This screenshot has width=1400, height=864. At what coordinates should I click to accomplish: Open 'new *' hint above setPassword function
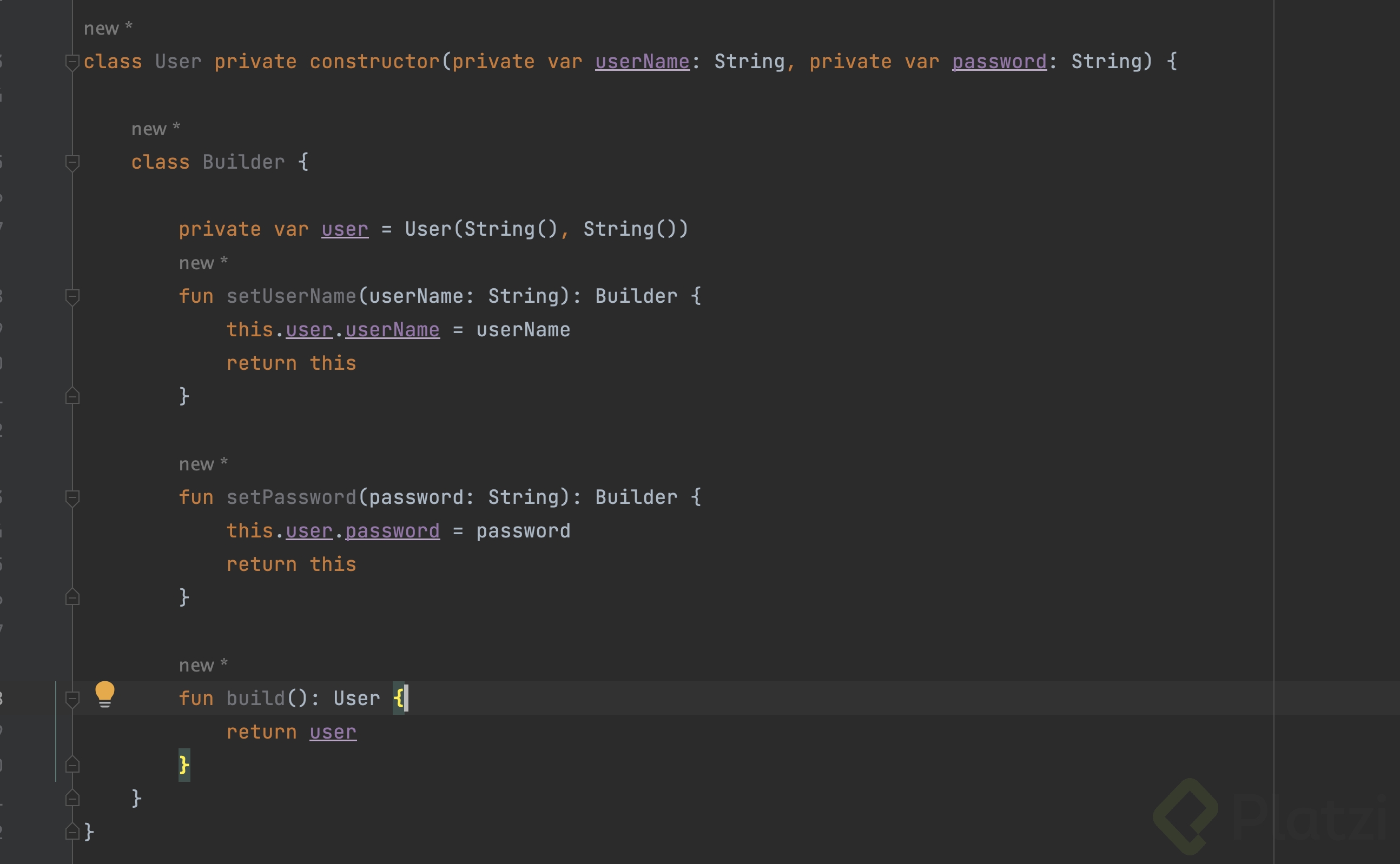202,464
